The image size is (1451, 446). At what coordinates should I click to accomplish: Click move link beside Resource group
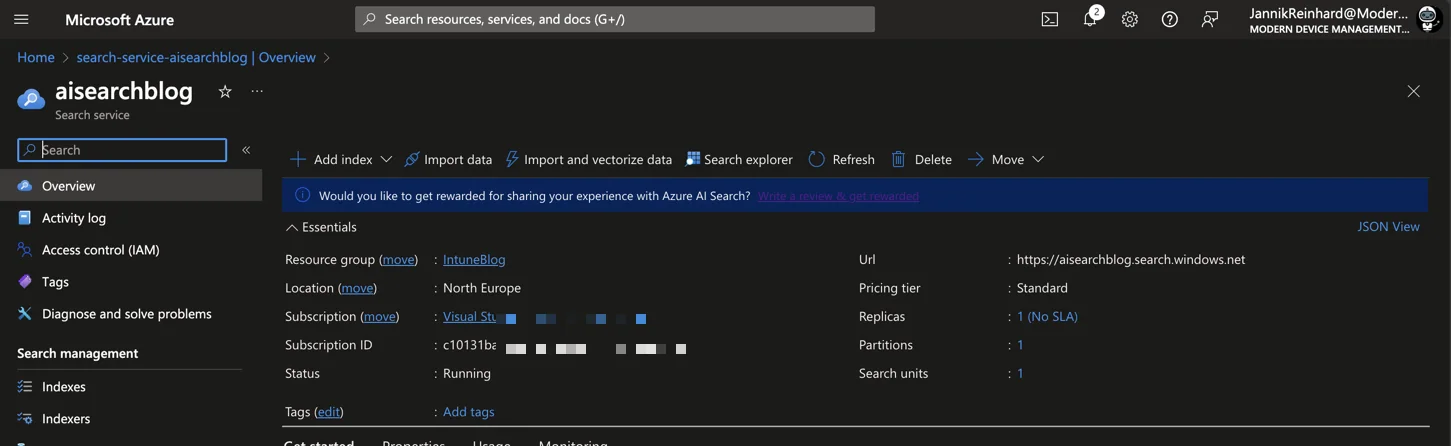pos(398,259)
